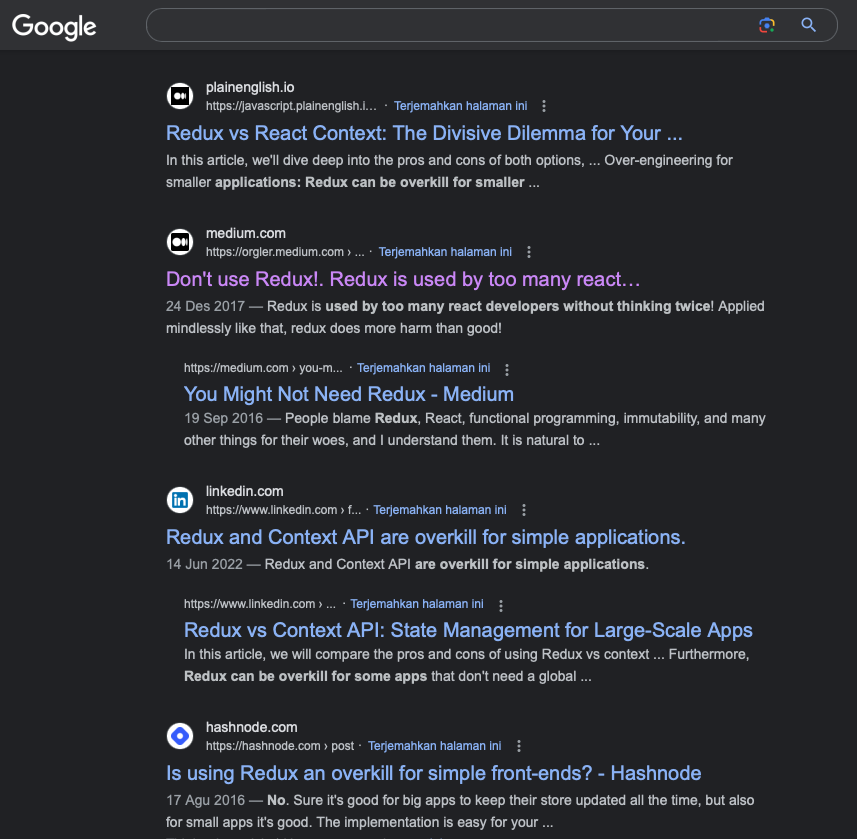
Task: Click the medium.com site name
Action: [246, 233]
